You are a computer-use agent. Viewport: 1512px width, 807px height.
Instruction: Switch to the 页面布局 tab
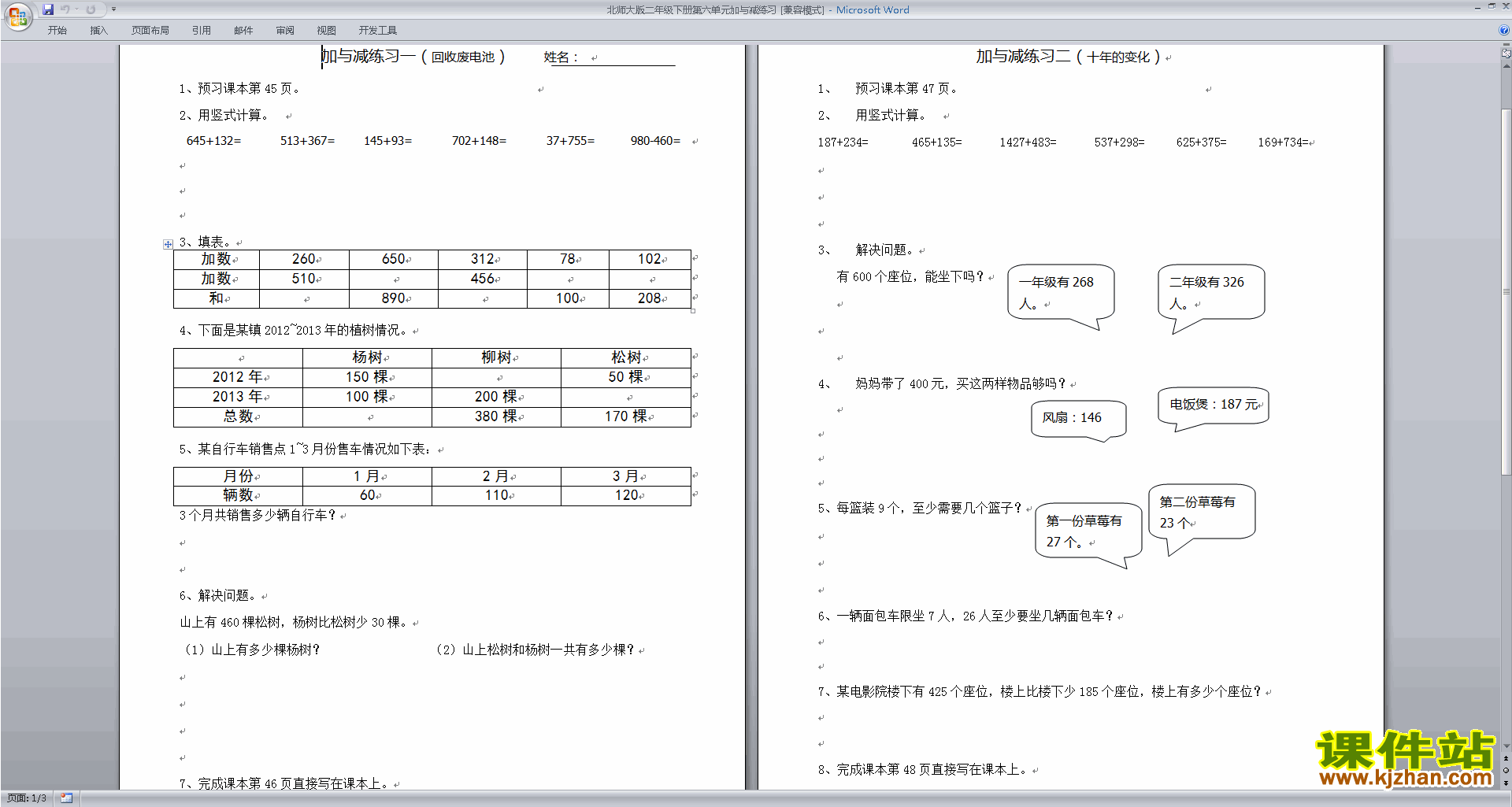150,30
